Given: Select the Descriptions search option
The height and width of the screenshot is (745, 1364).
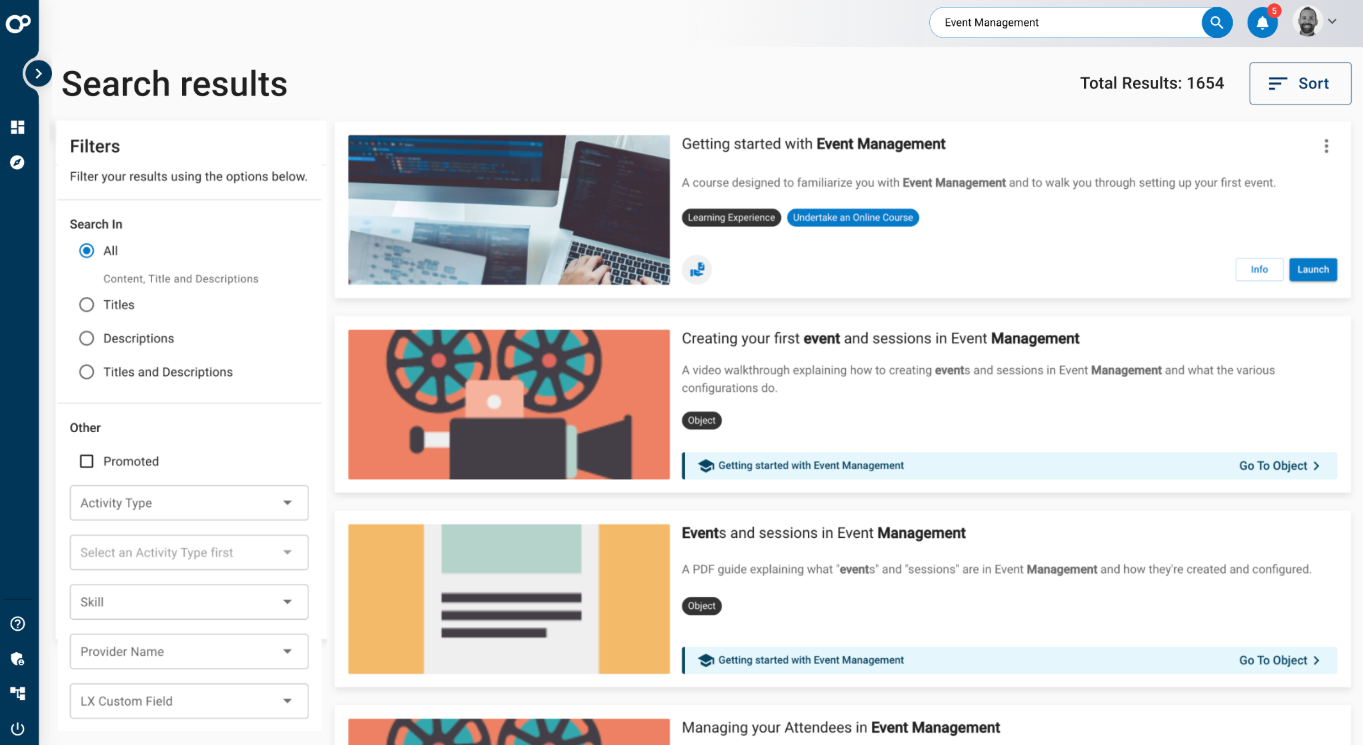Looking at the screenshot, I should click(87, 339).
